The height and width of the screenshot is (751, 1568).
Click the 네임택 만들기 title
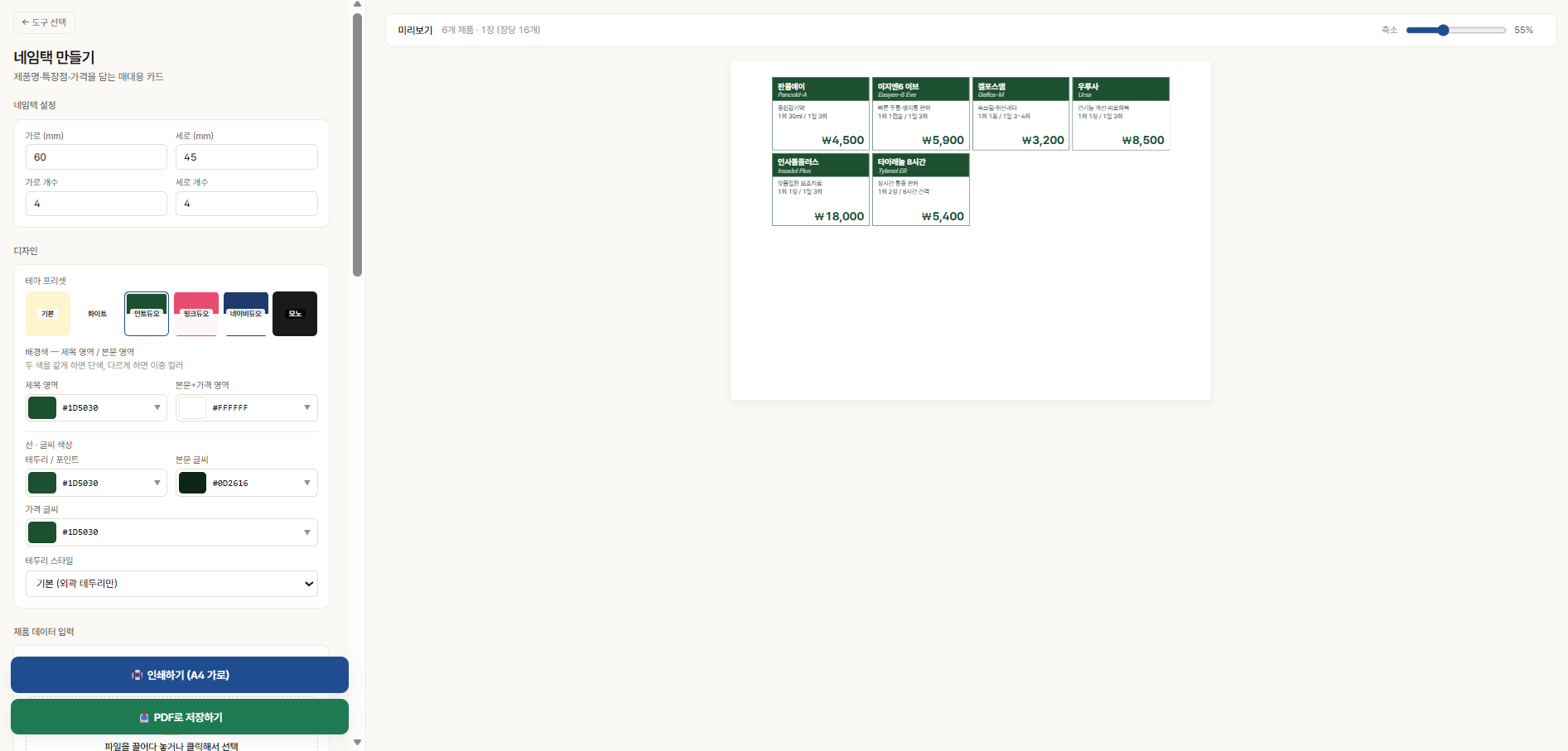tap(55, 57)
